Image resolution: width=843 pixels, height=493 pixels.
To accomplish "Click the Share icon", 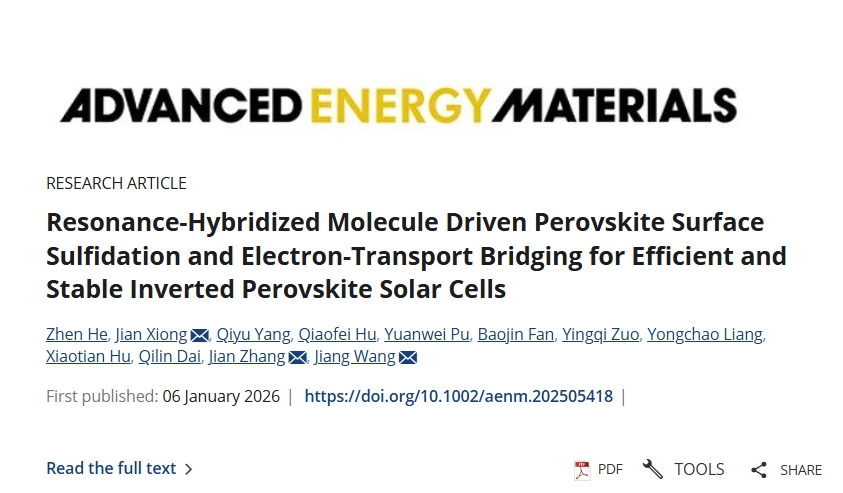I will 759,470.
